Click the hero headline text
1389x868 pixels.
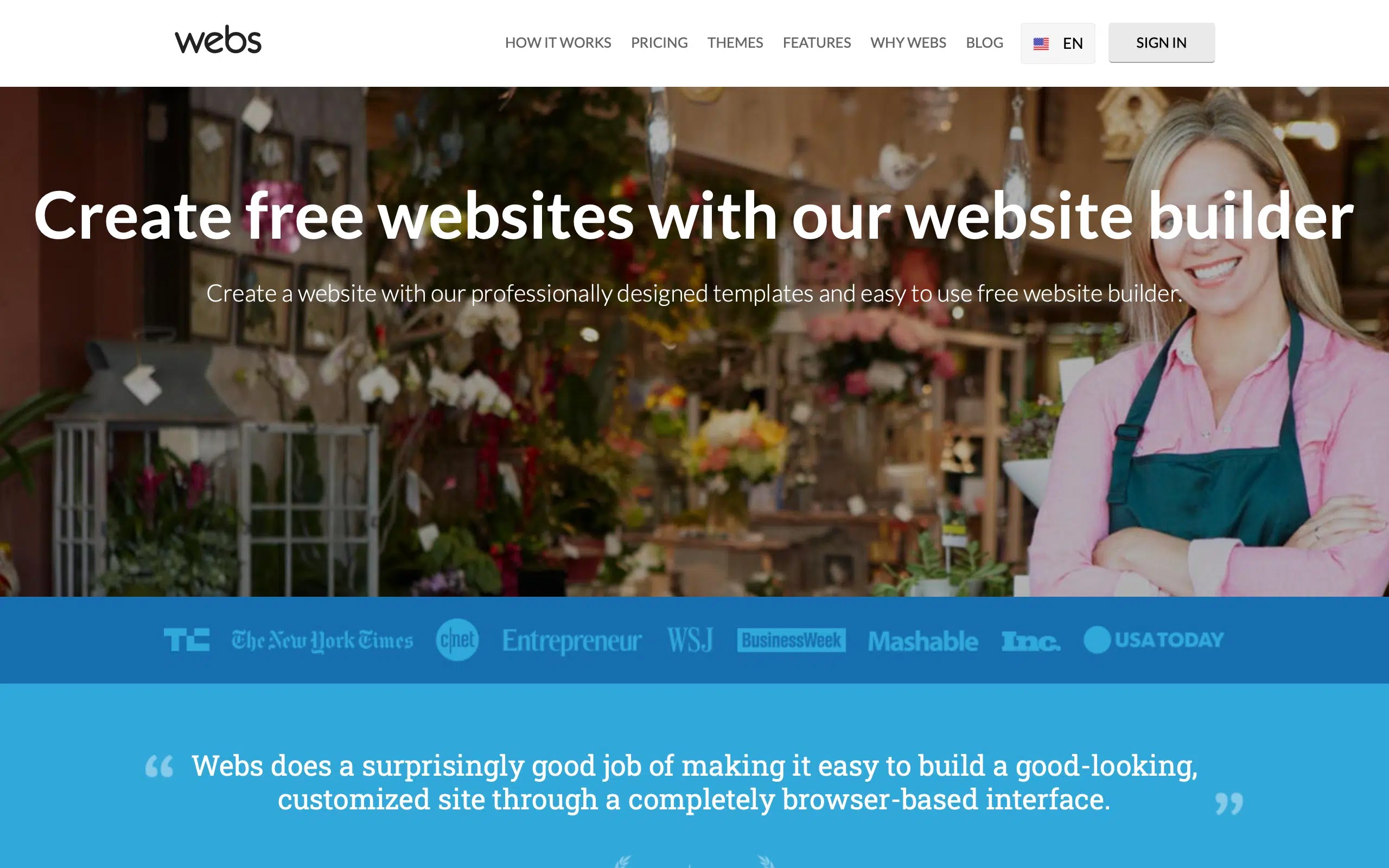[694, 216]
